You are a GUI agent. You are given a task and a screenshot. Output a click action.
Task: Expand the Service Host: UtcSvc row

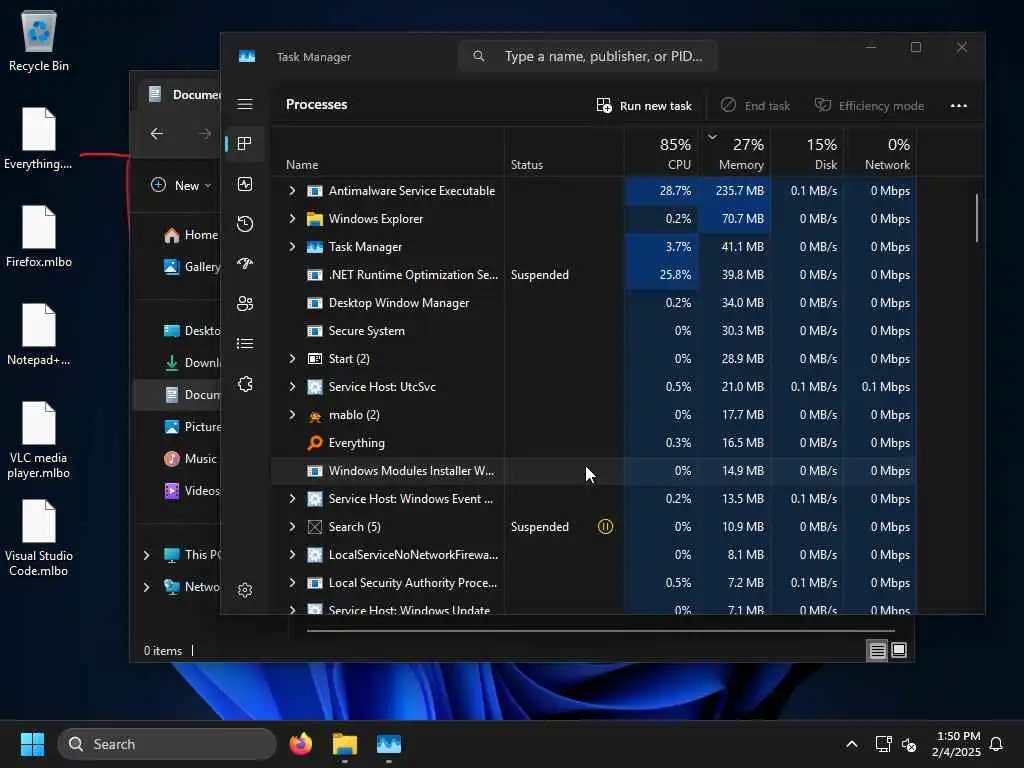293,387
